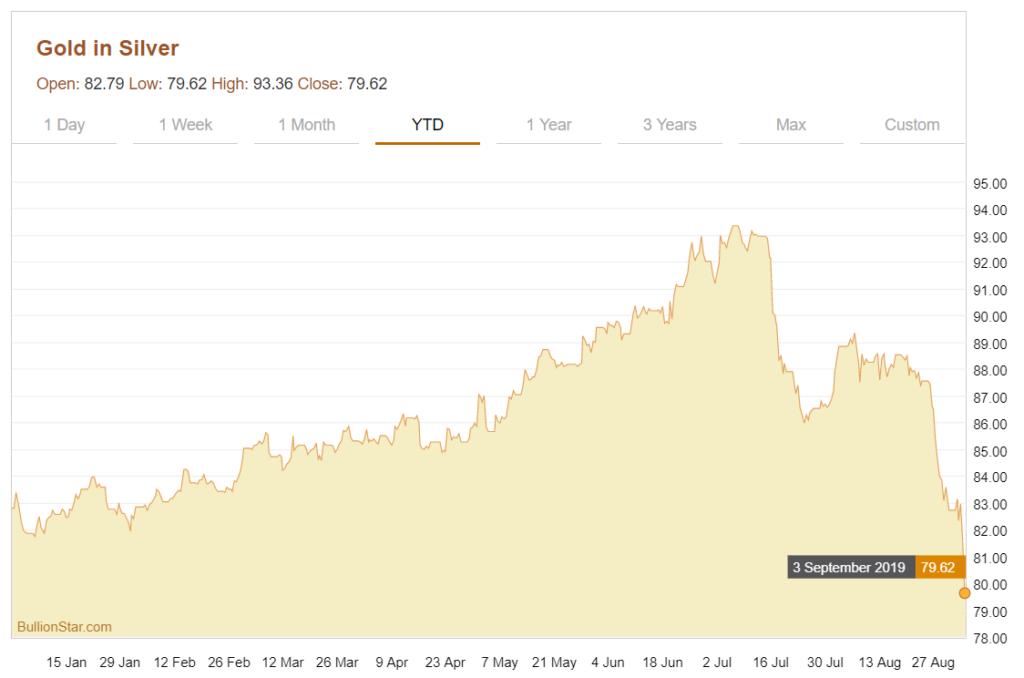1024x678 pixels.
Task: Click the 4 Jun date label
Action: (x=608, y=662)
